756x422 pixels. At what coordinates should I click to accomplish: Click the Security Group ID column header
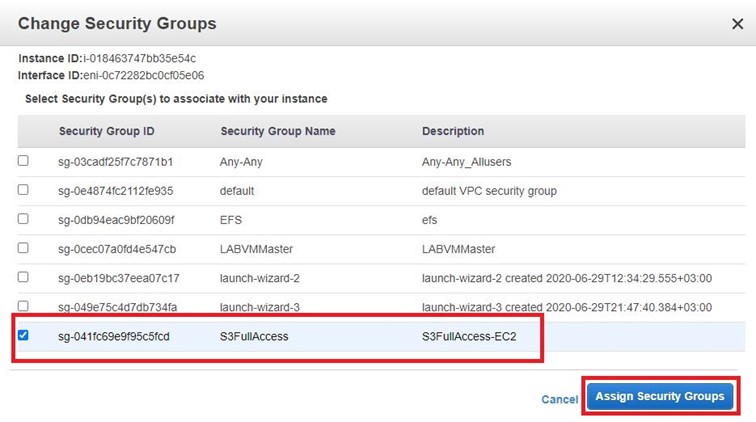tap(107, 131)
